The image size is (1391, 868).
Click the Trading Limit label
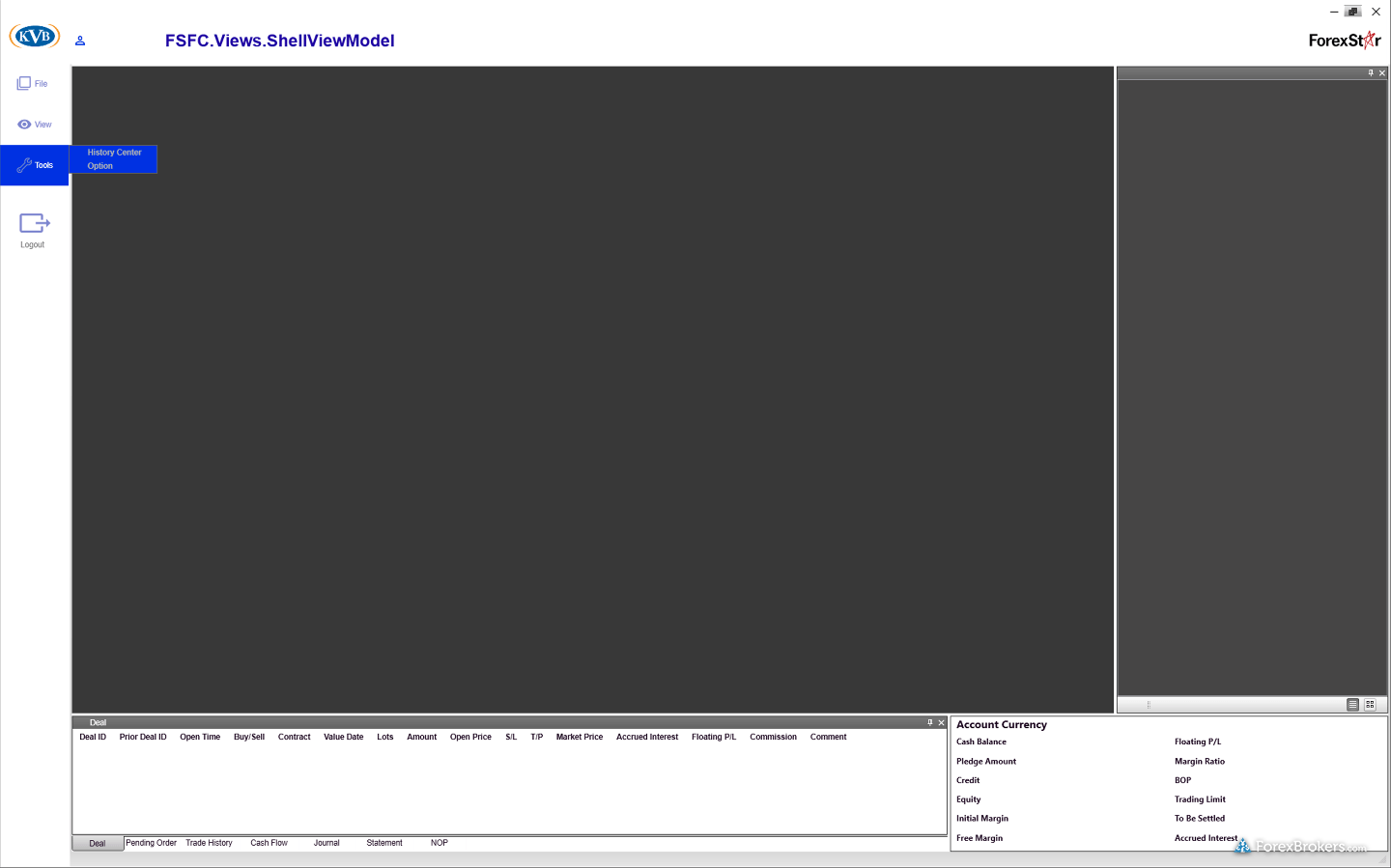(x=1200, y=799)
